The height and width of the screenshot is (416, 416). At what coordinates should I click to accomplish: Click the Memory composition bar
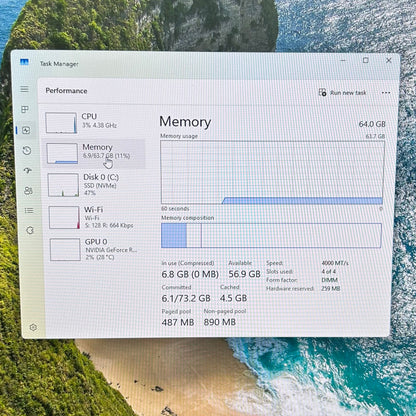pos(271,235)
